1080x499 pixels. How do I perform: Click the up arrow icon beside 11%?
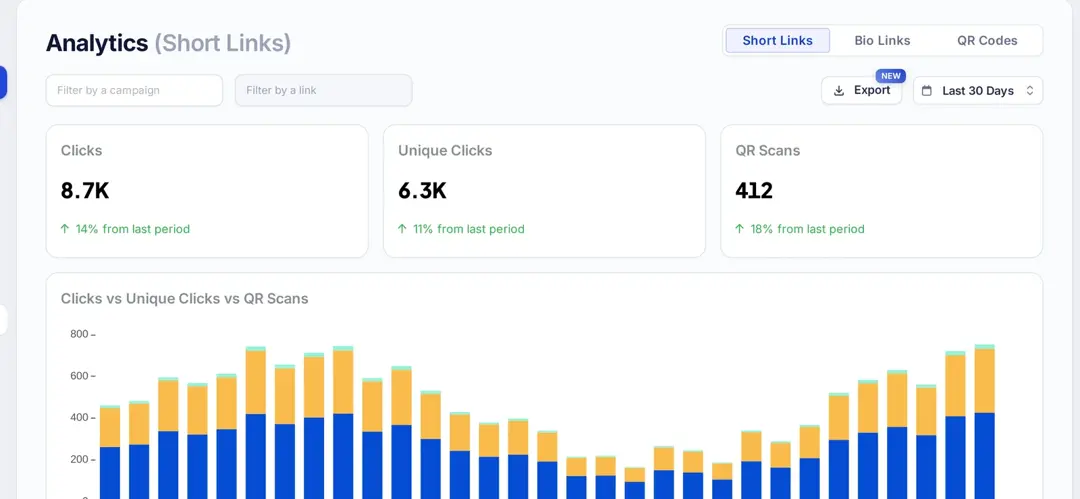(x=402, y=229)
